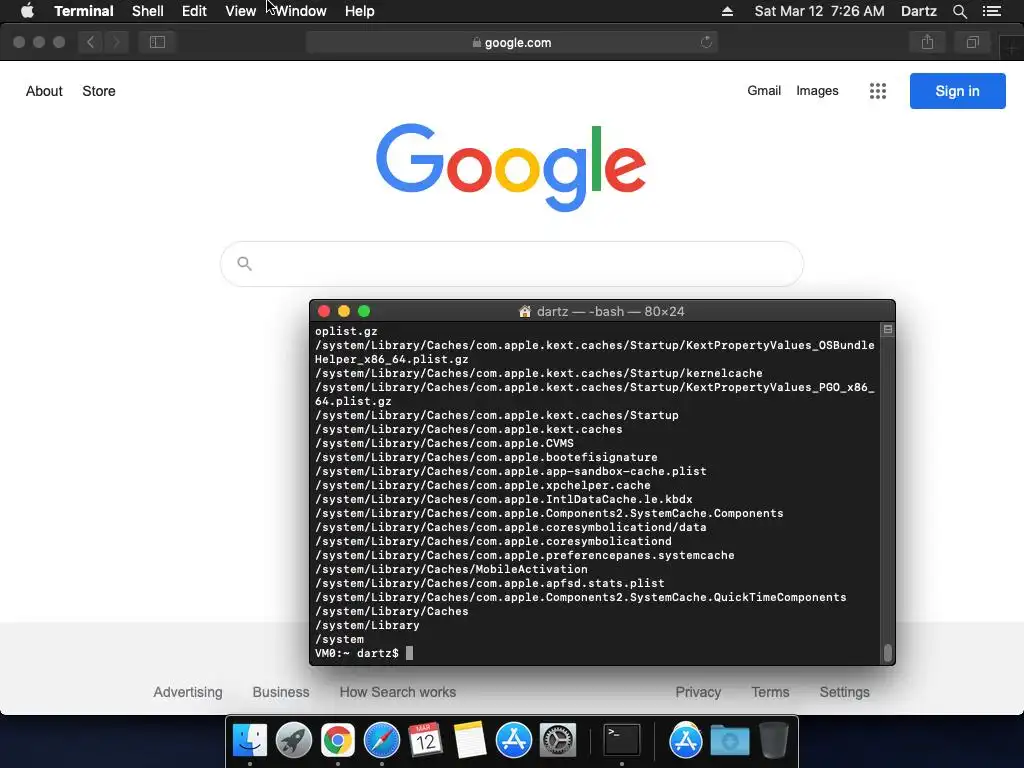This screenshot has width=1024, height=768.
Task: Open the Images link
Action: tap(817, 91)
